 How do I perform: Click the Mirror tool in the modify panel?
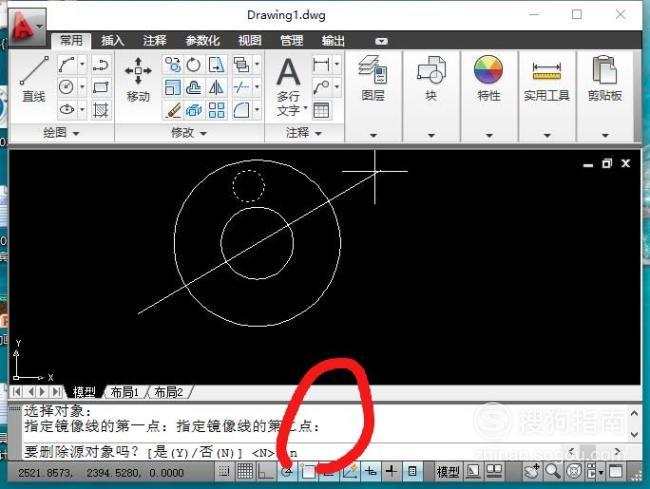point(216,87)
